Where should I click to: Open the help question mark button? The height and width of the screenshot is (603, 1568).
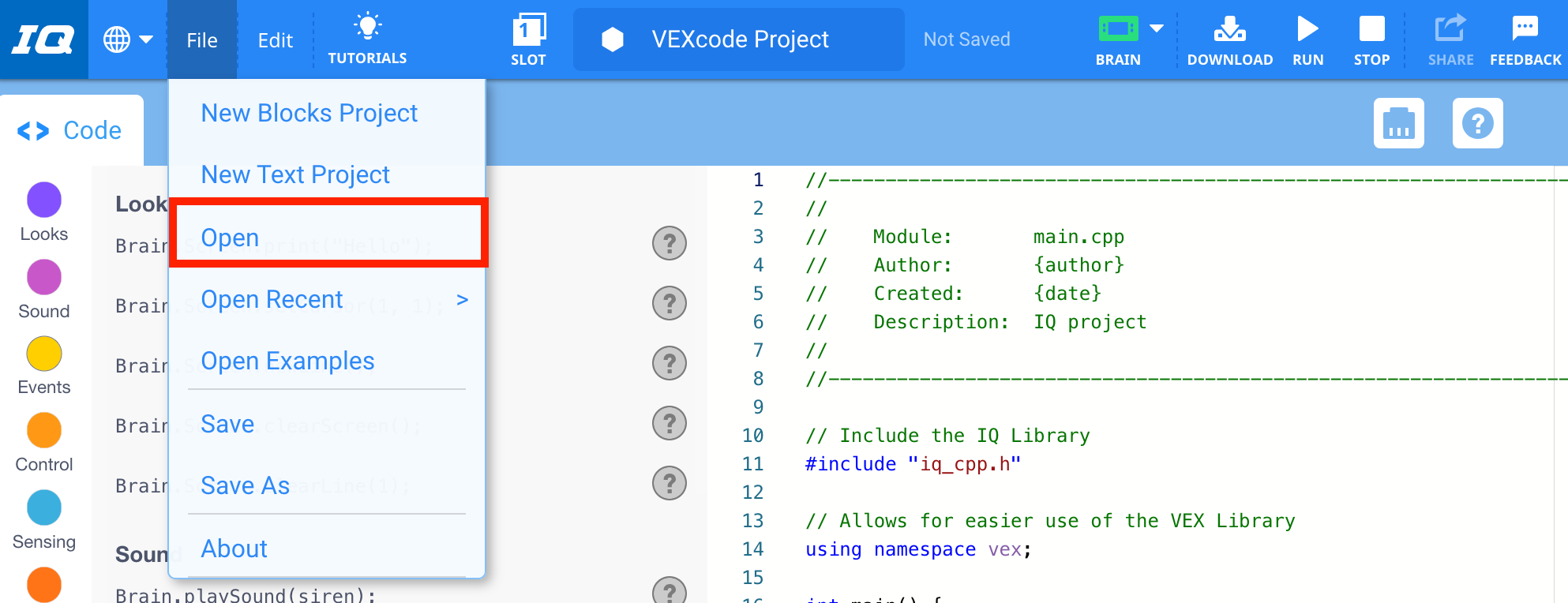pyautogui.click(x=1477, y=123)
